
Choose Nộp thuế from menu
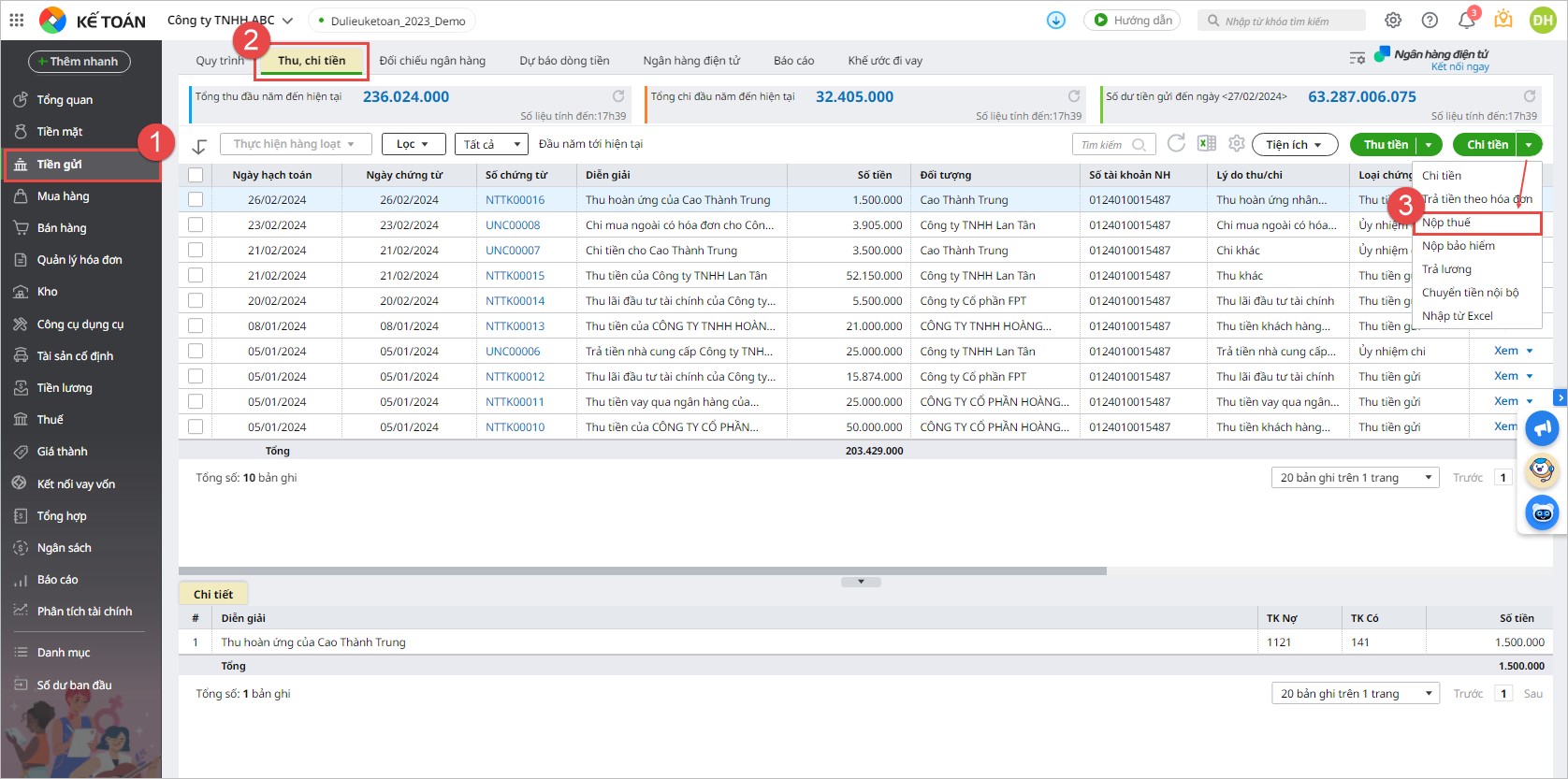pos(1476,223)
